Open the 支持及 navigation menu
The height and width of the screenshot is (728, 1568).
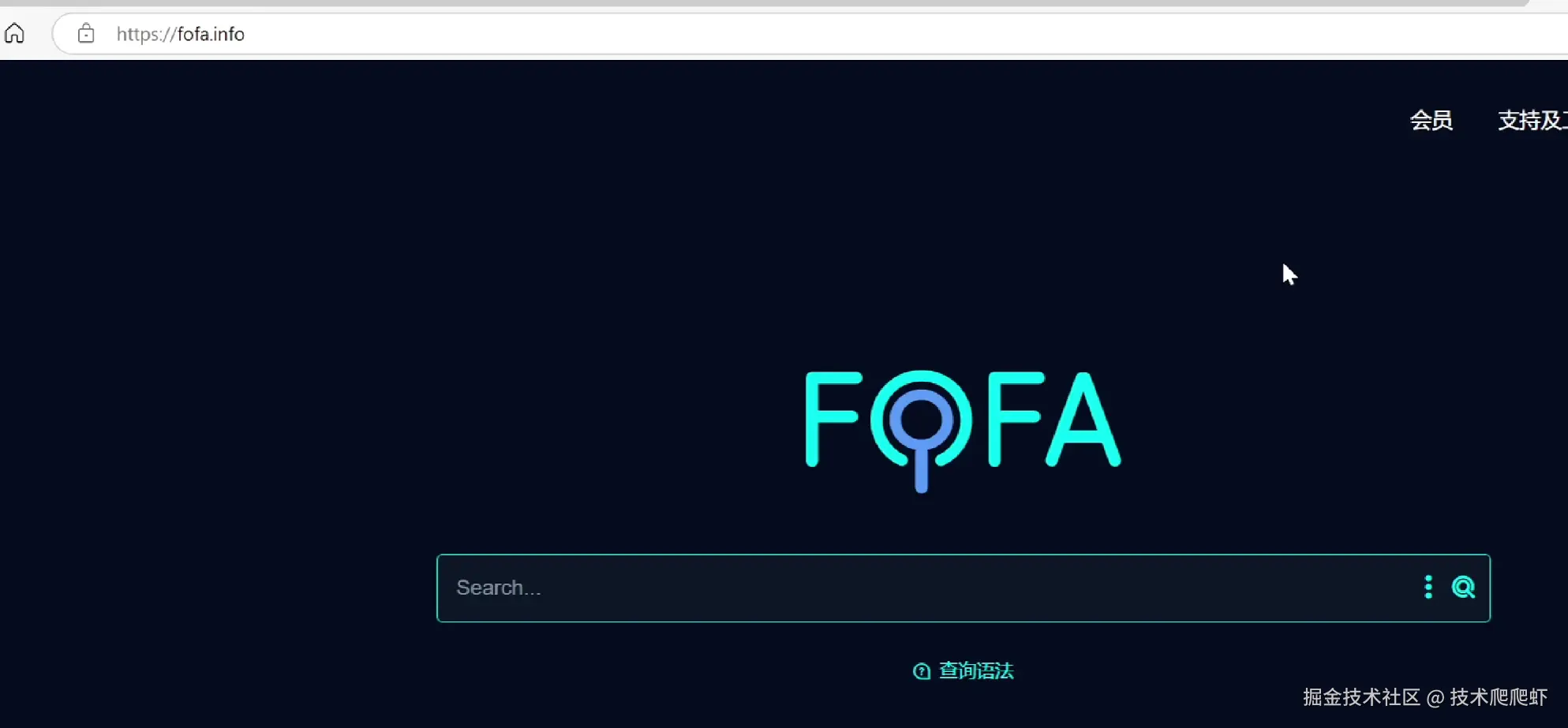[1532, 120]
